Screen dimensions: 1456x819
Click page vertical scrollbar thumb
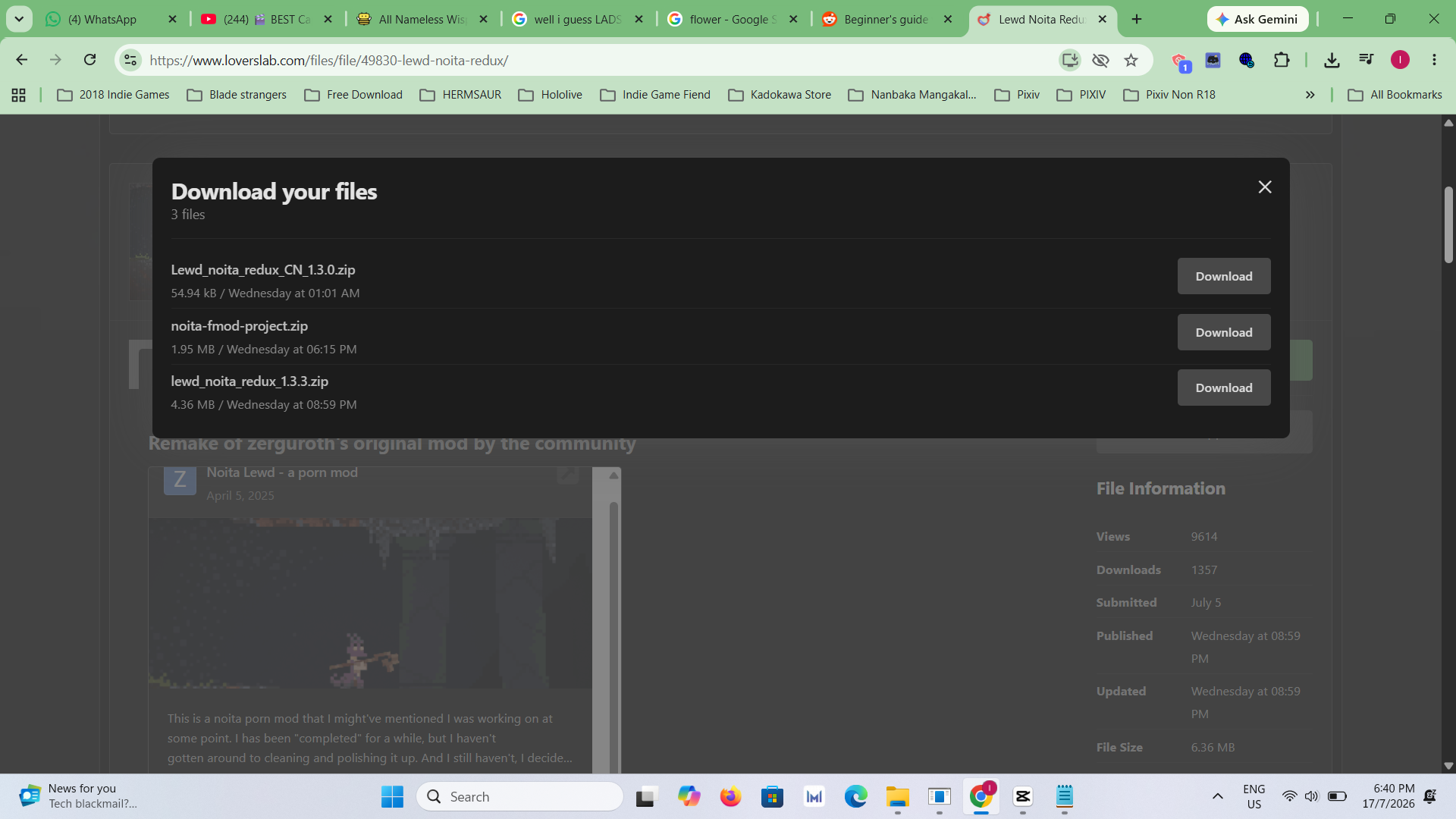tap(1448, 224)
